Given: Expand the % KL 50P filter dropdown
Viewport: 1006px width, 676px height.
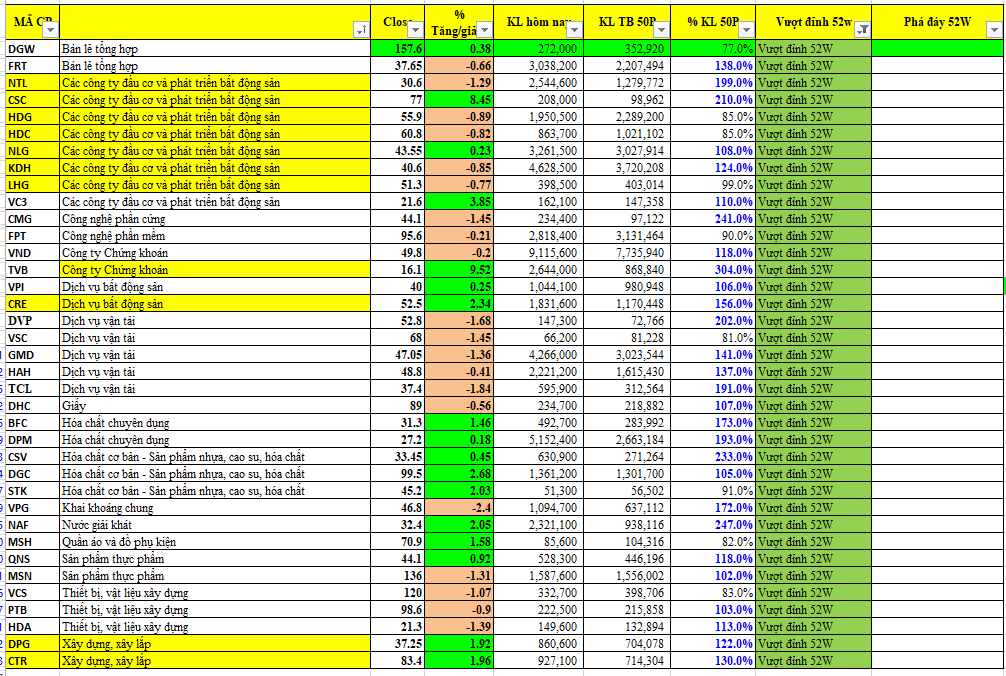Looking at the screenshot, I should tap(745, 31).
